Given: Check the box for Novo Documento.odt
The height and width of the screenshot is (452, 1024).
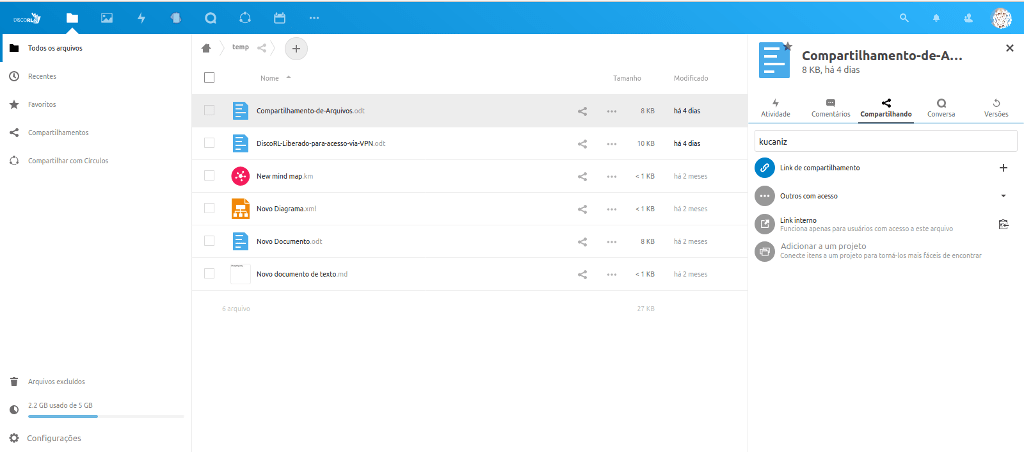Looking at the screenshot, I should click(x=209, y=241).
